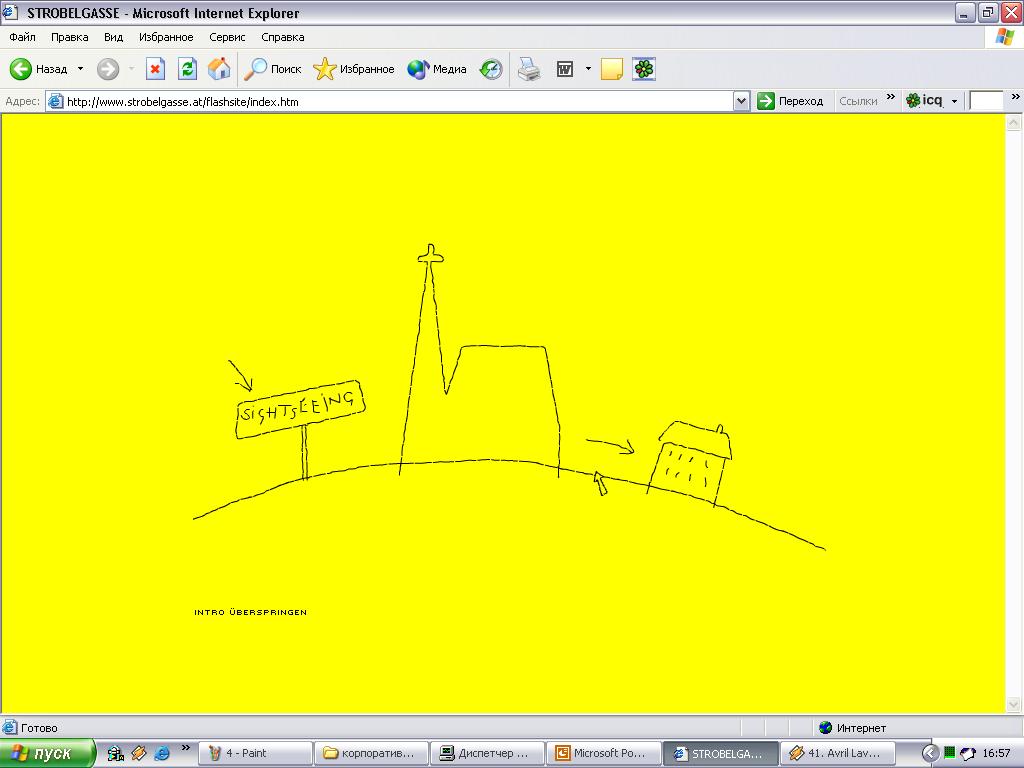Go to the Home page icon
This screenshot has width=1024, height=768.
click(219, 69)
